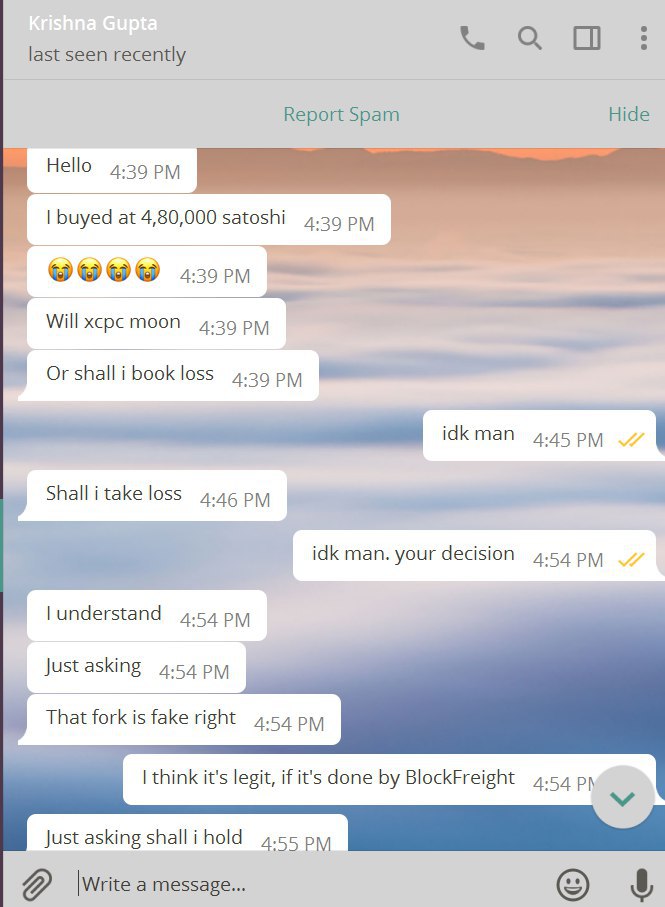Record a voice message with microphone icon
Viewport: 665px width, 907px height.
click(x=642, y=884)
